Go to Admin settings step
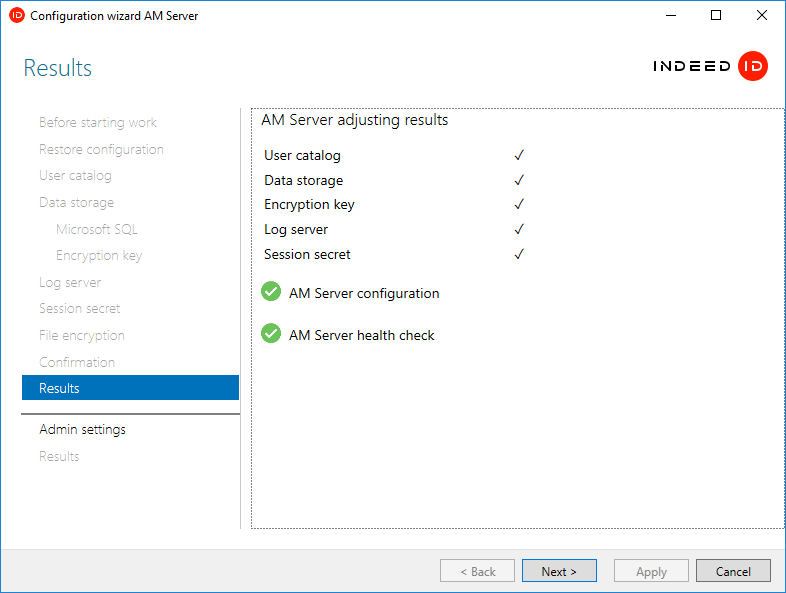 (x=82, y=430)
